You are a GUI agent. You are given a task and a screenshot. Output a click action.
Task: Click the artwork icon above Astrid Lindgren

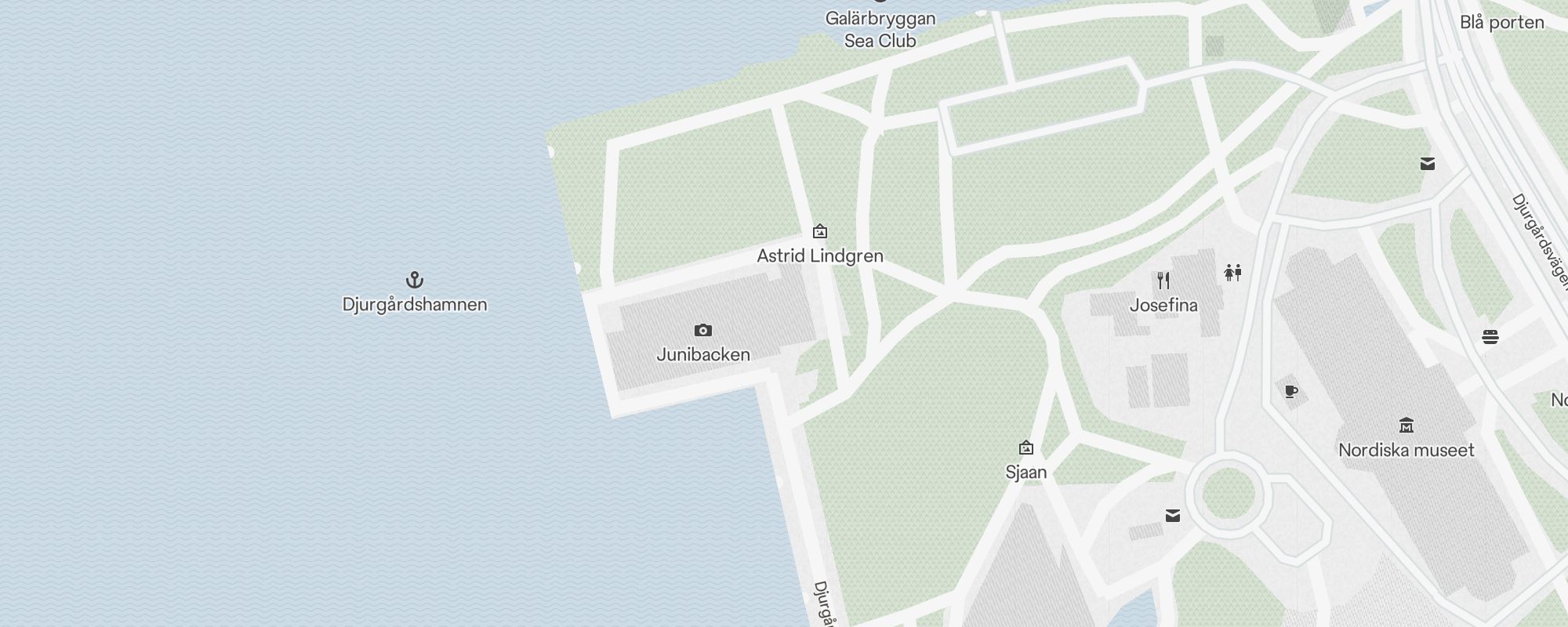(x=820, y=231)
